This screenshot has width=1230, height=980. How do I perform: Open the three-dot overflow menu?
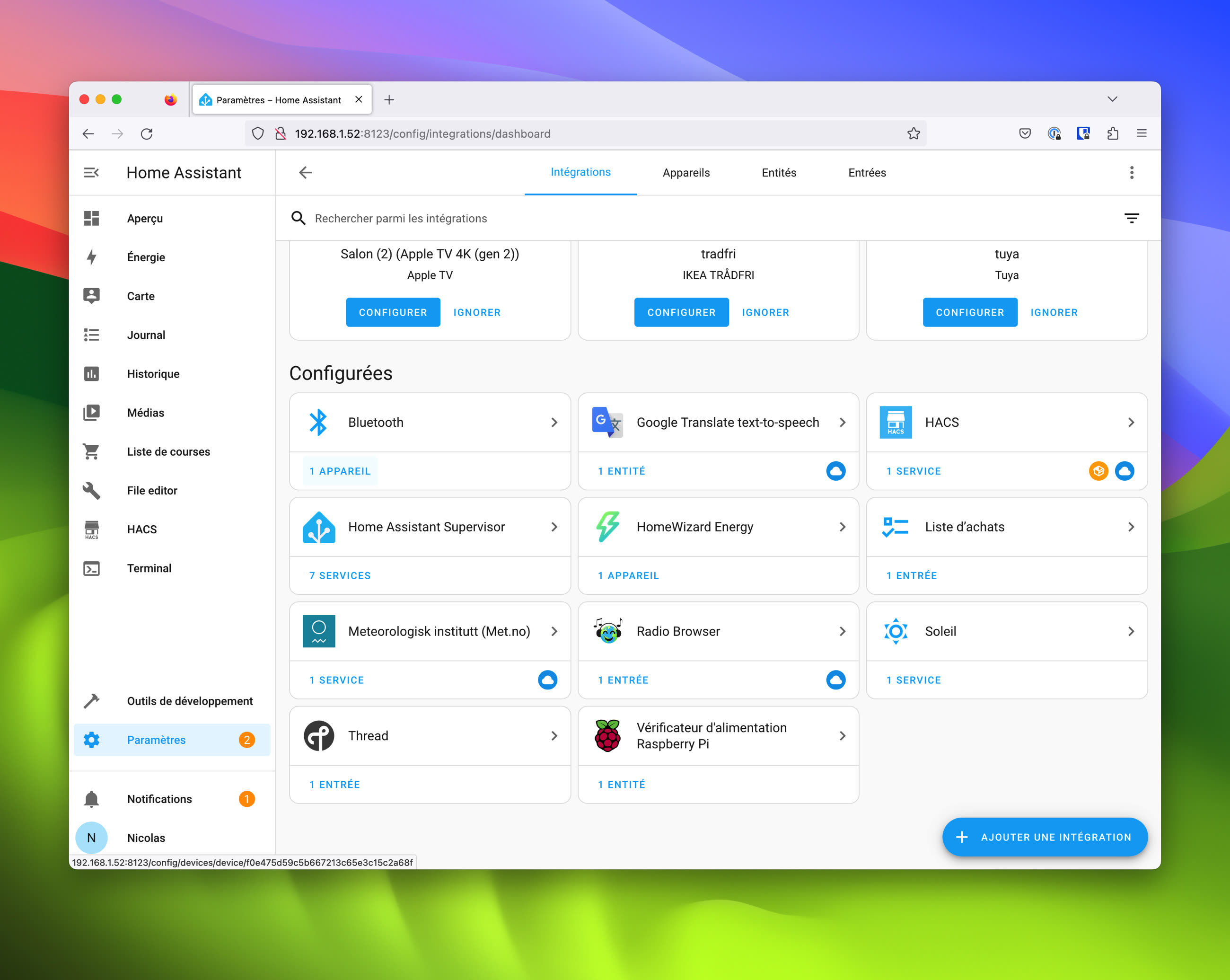coord(1131,172)
